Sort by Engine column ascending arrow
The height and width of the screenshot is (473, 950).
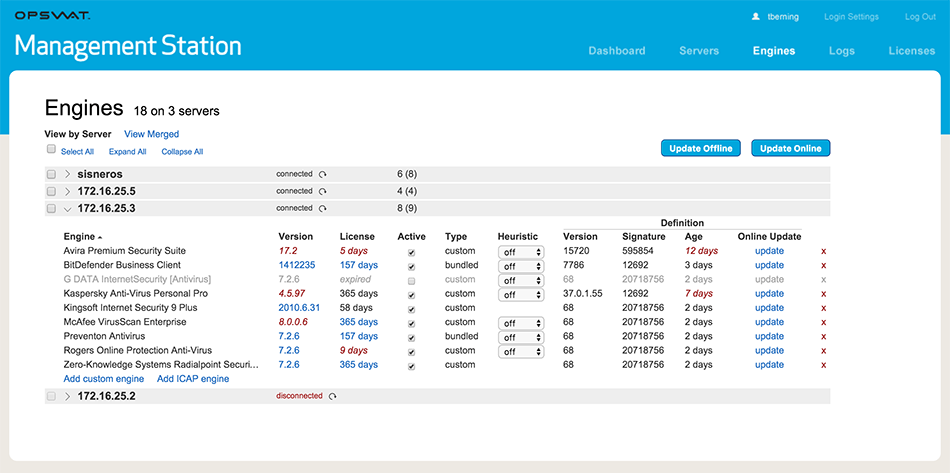click(x=100, y=237)
